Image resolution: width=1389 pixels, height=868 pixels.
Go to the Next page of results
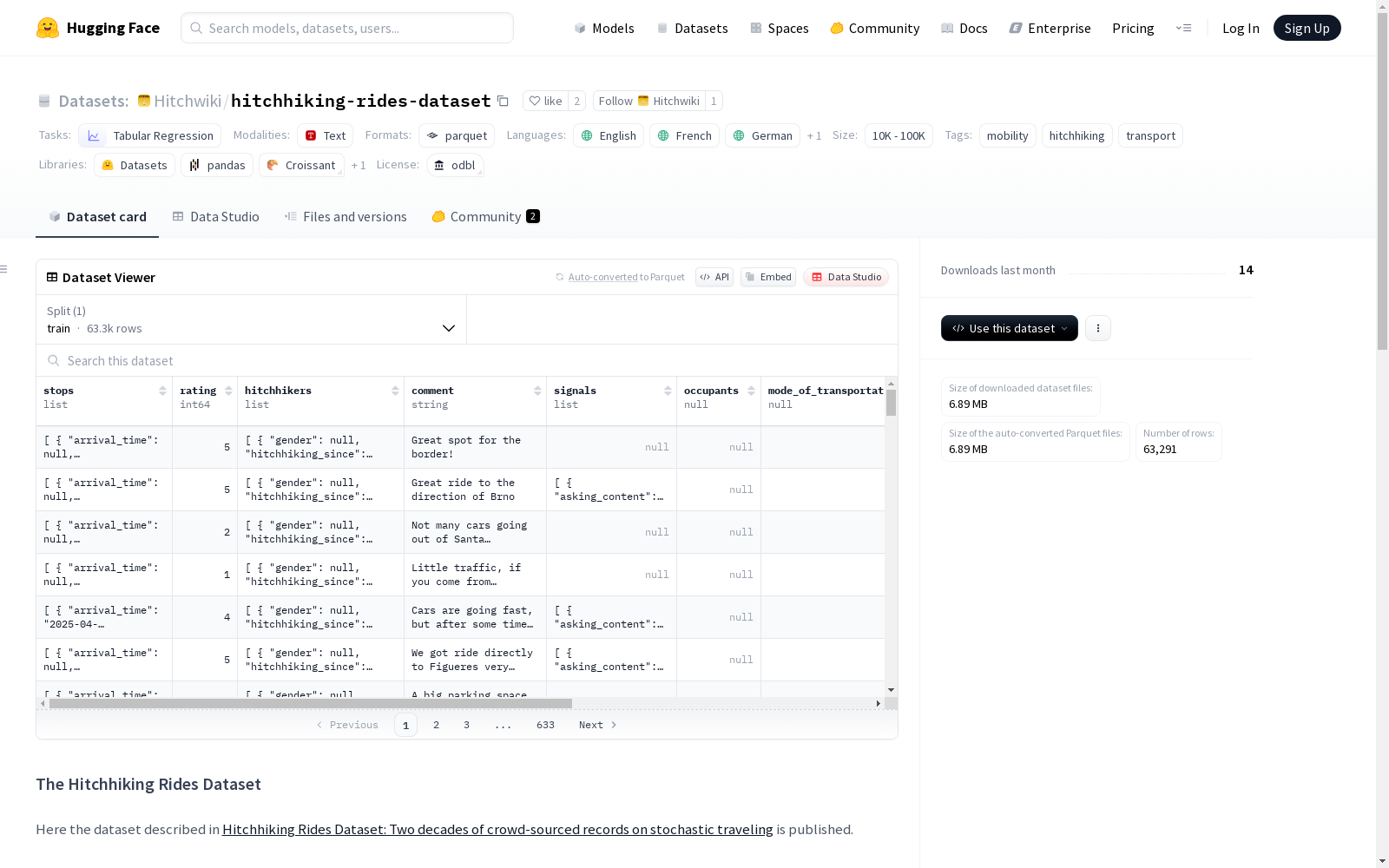click(598, 725)
